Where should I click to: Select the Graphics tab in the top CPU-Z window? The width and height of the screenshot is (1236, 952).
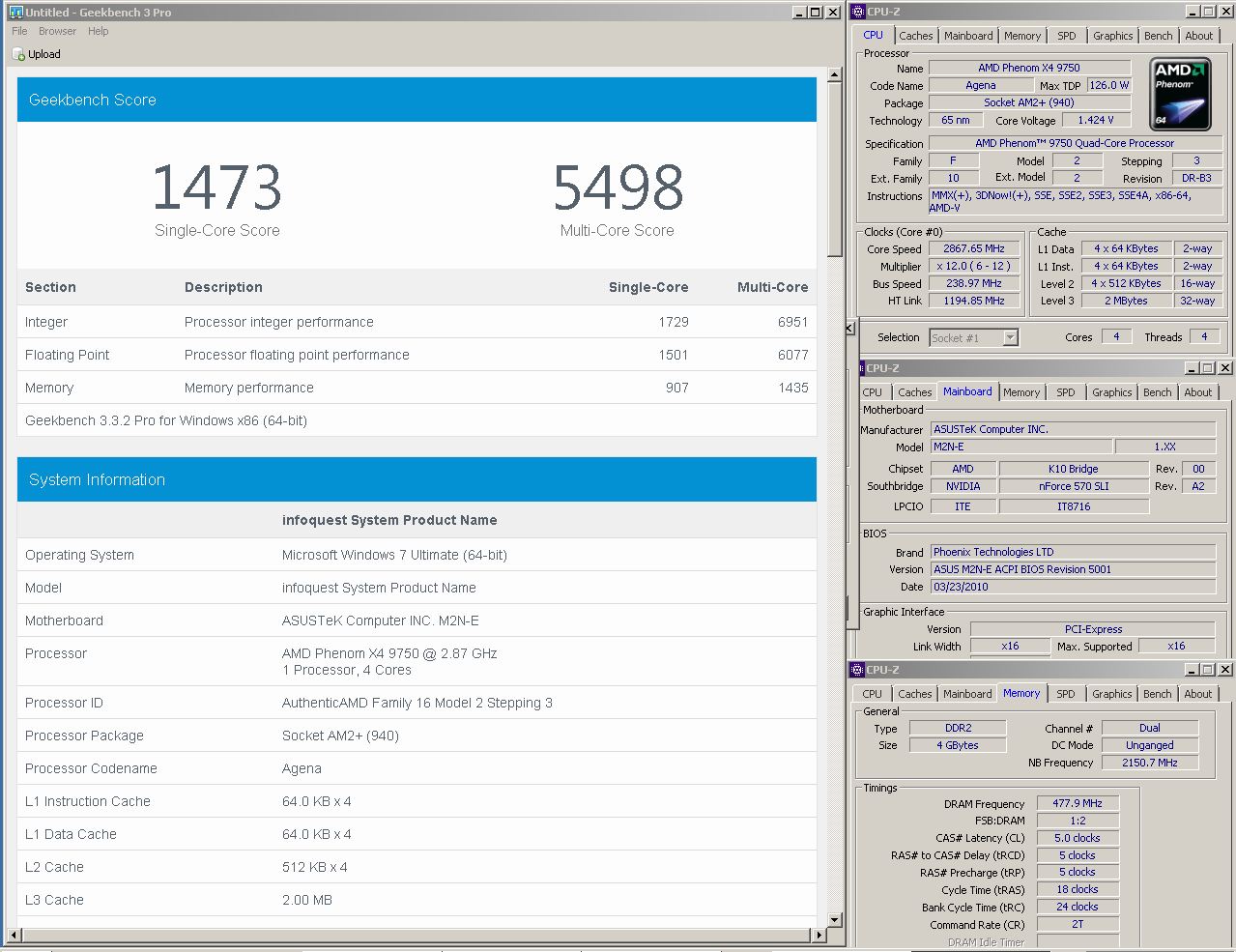[x=1112, y=36]
